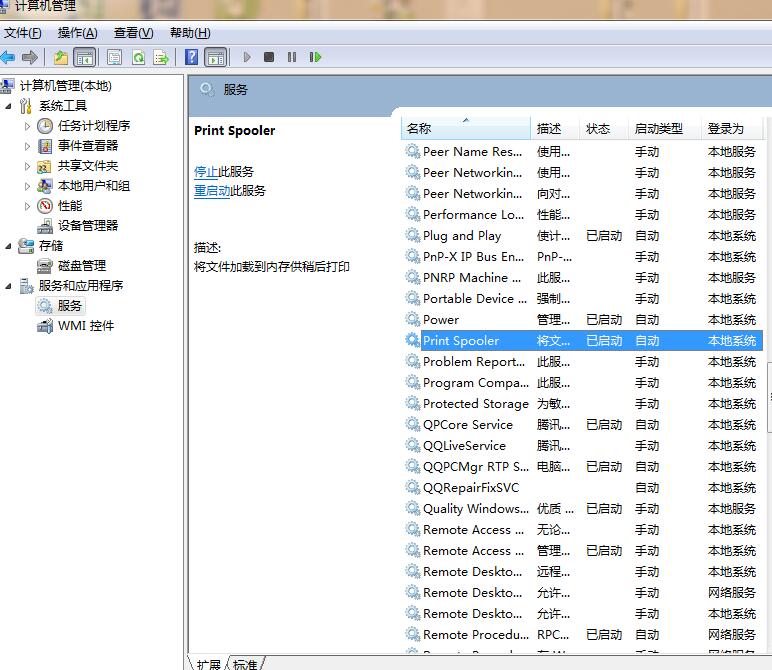The image size is (772, 670).
Task: Select the PnP-X IP Bus En... service
Action: pos(582,257)
